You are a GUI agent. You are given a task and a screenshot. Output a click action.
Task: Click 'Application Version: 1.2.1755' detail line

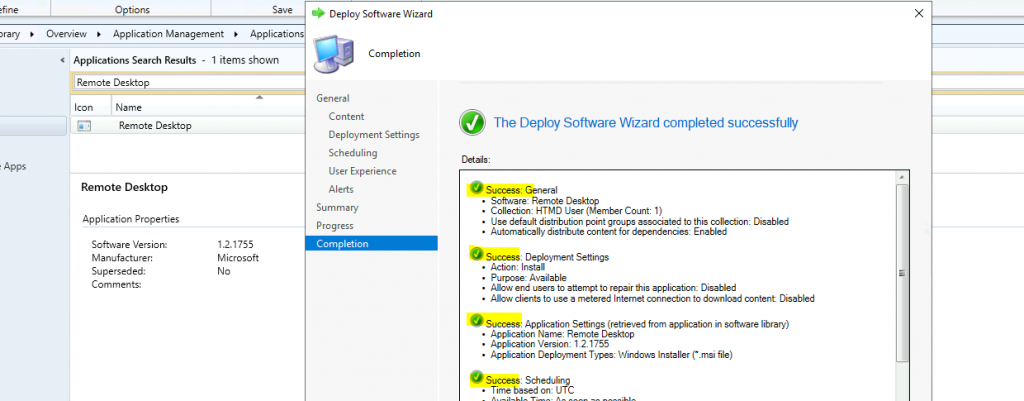549,345
